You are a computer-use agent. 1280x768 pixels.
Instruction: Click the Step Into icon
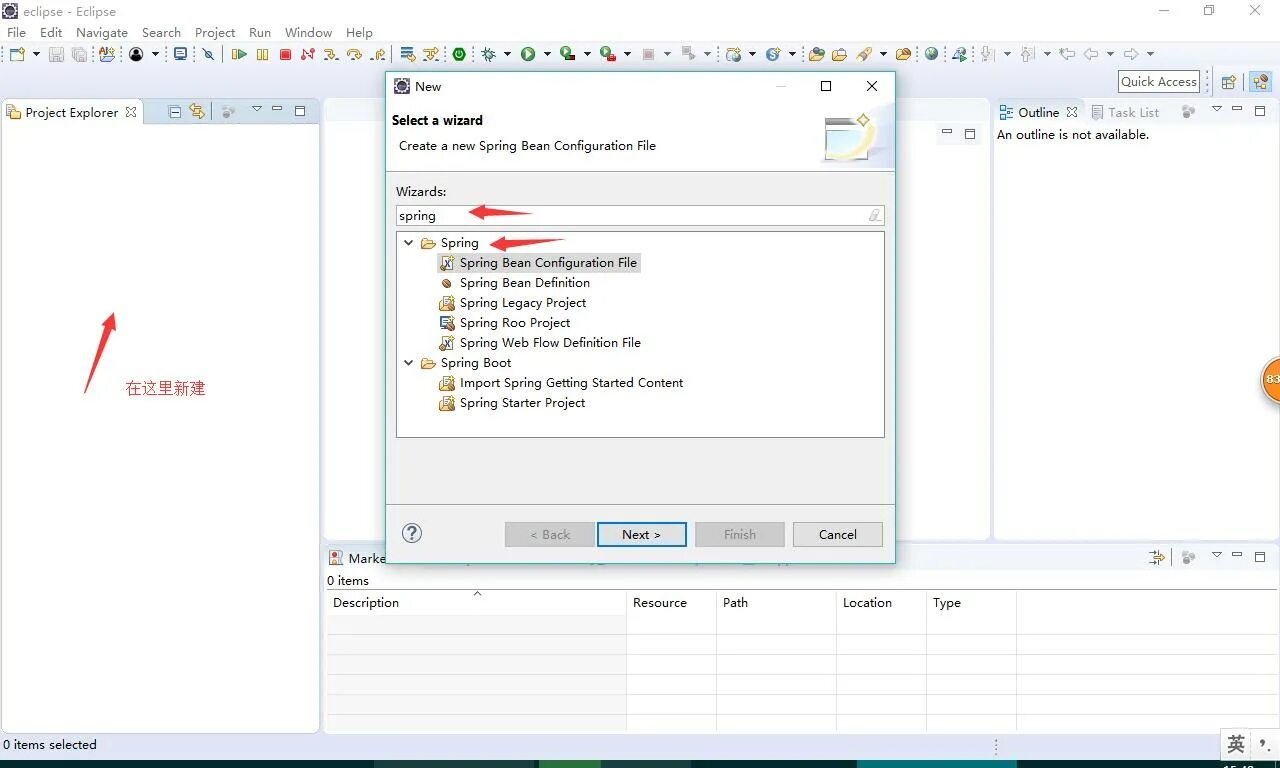[331, 54]
